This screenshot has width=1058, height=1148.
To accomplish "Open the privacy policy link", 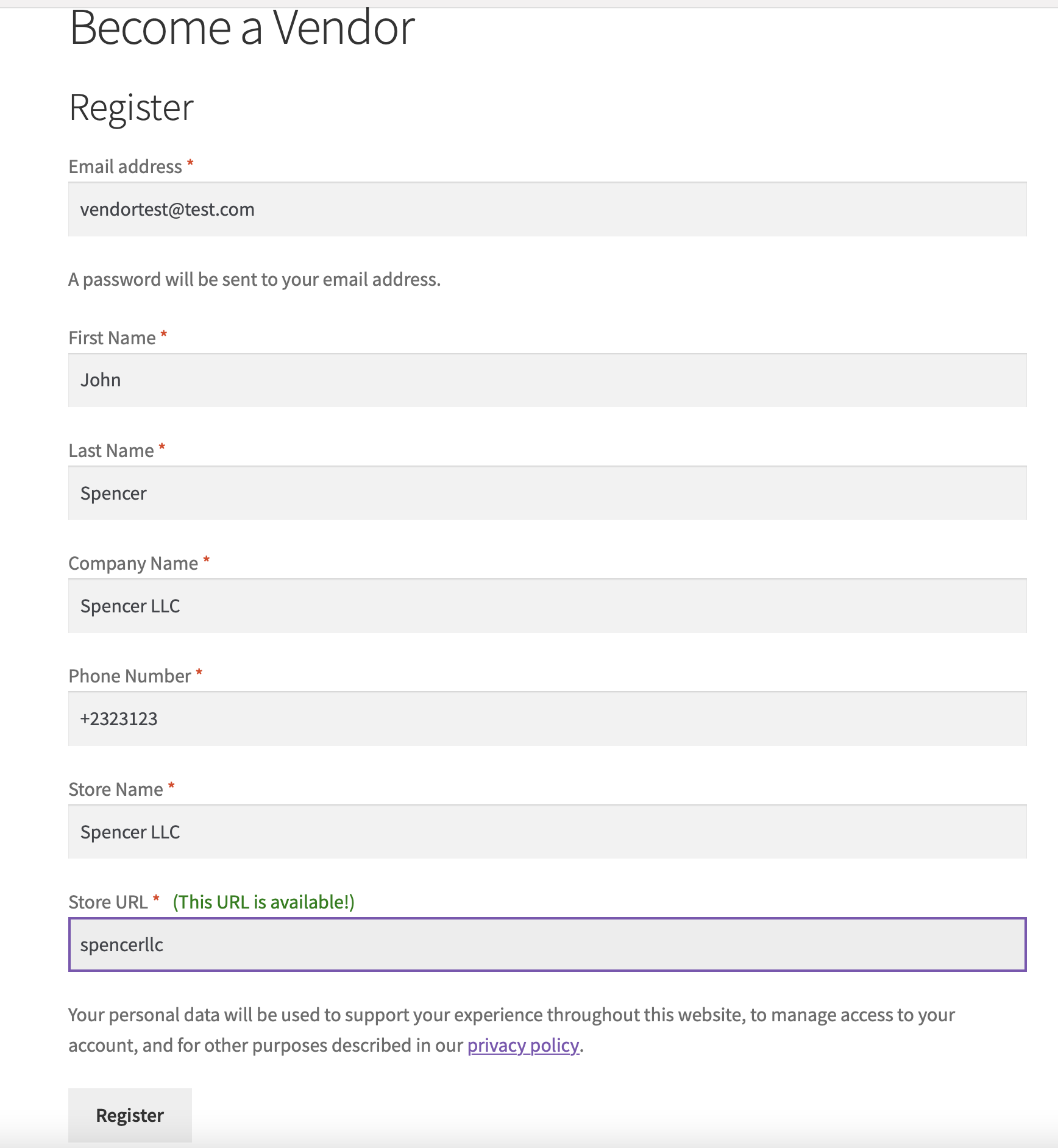I will pos(523,1046).
